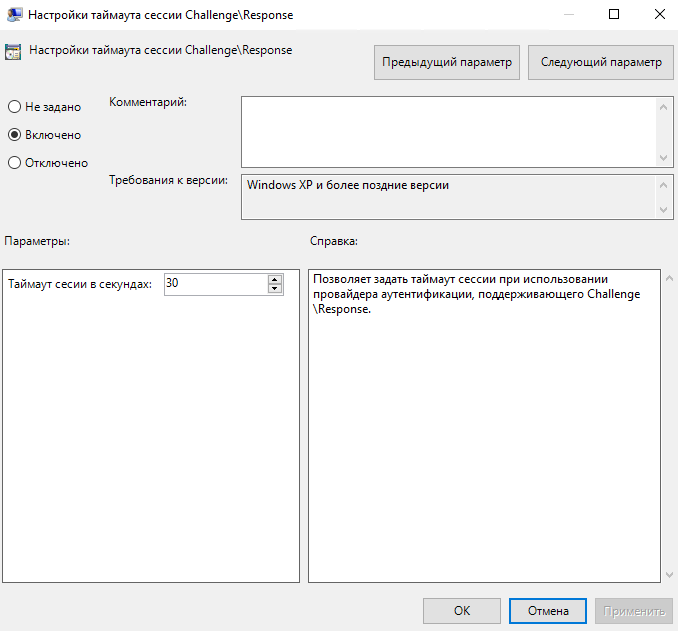Confirm settings with the OK button
Viewport: 678px width, 631px height.
tap(462, 611)
